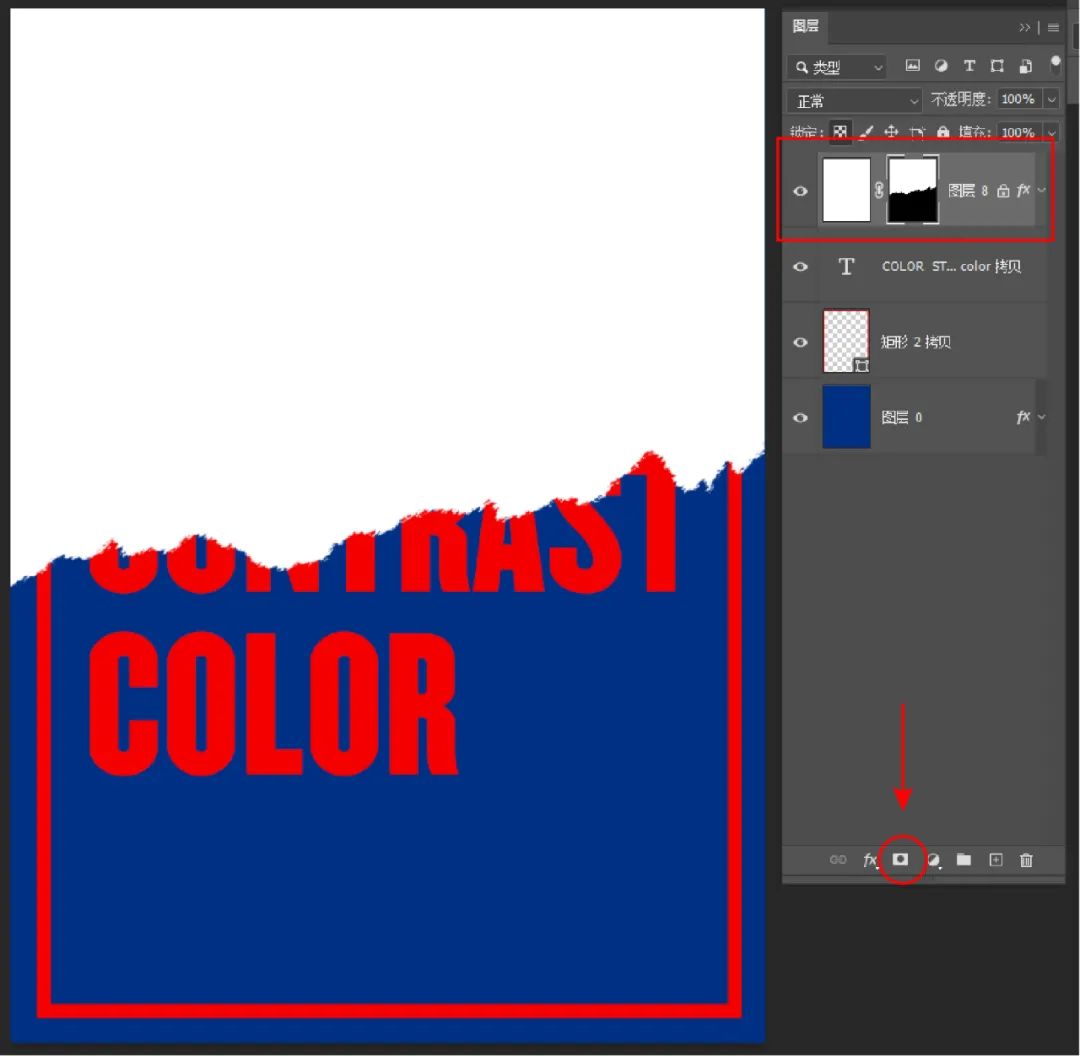Viewport: 1080px width, 1056px height.
Task: Toggle lock transparent pixels button
Action: (840, 132)
